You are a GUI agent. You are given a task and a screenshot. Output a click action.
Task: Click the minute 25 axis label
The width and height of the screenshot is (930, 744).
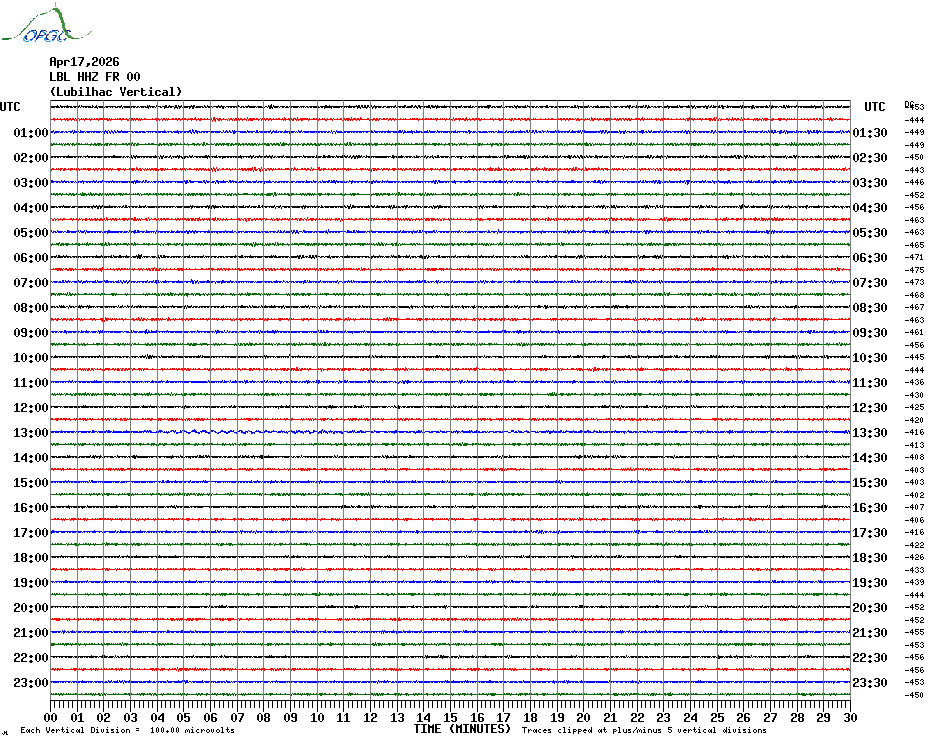tap(717, 718)
